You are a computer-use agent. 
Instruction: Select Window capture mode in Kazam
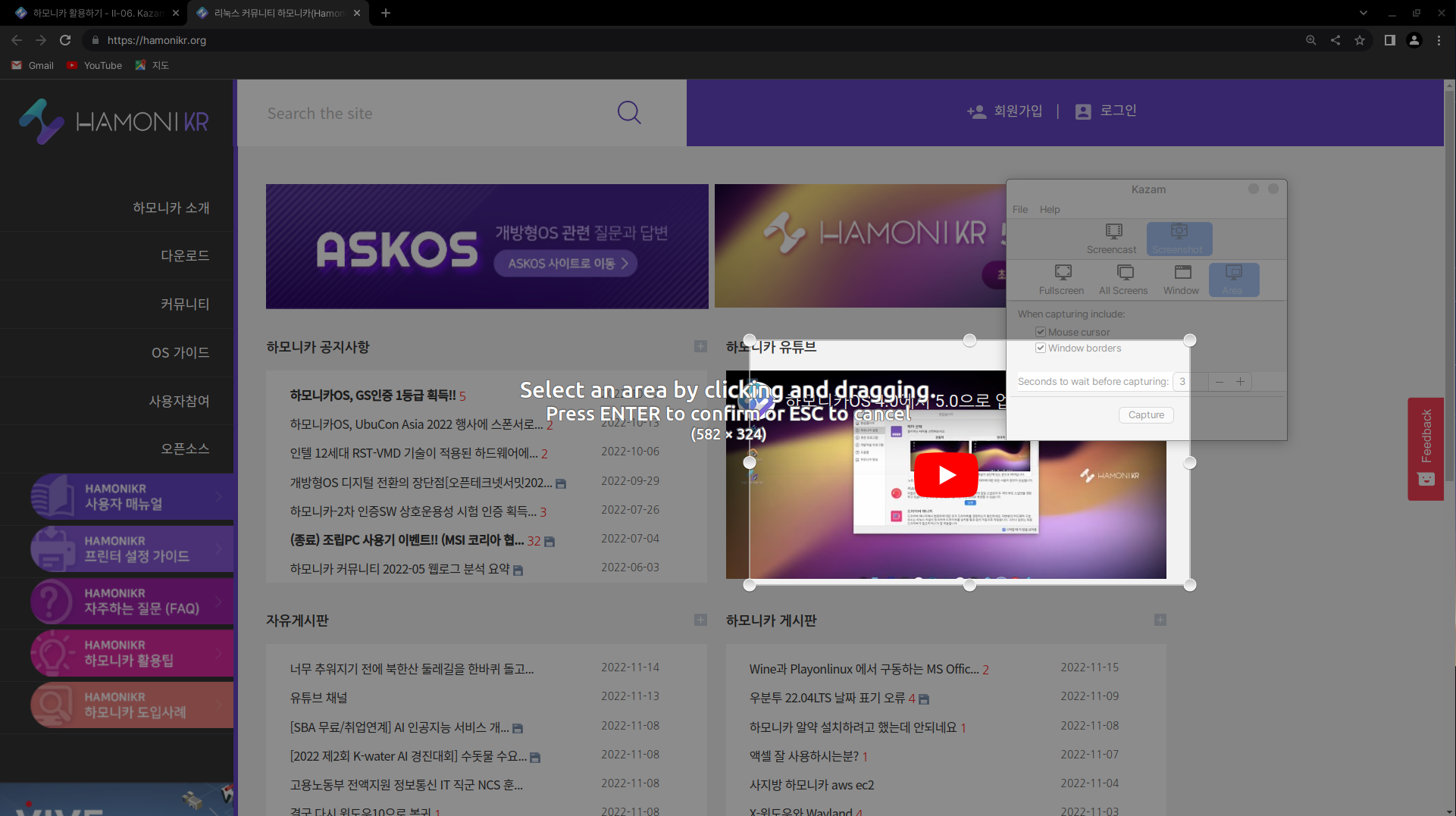(1181, 279)
